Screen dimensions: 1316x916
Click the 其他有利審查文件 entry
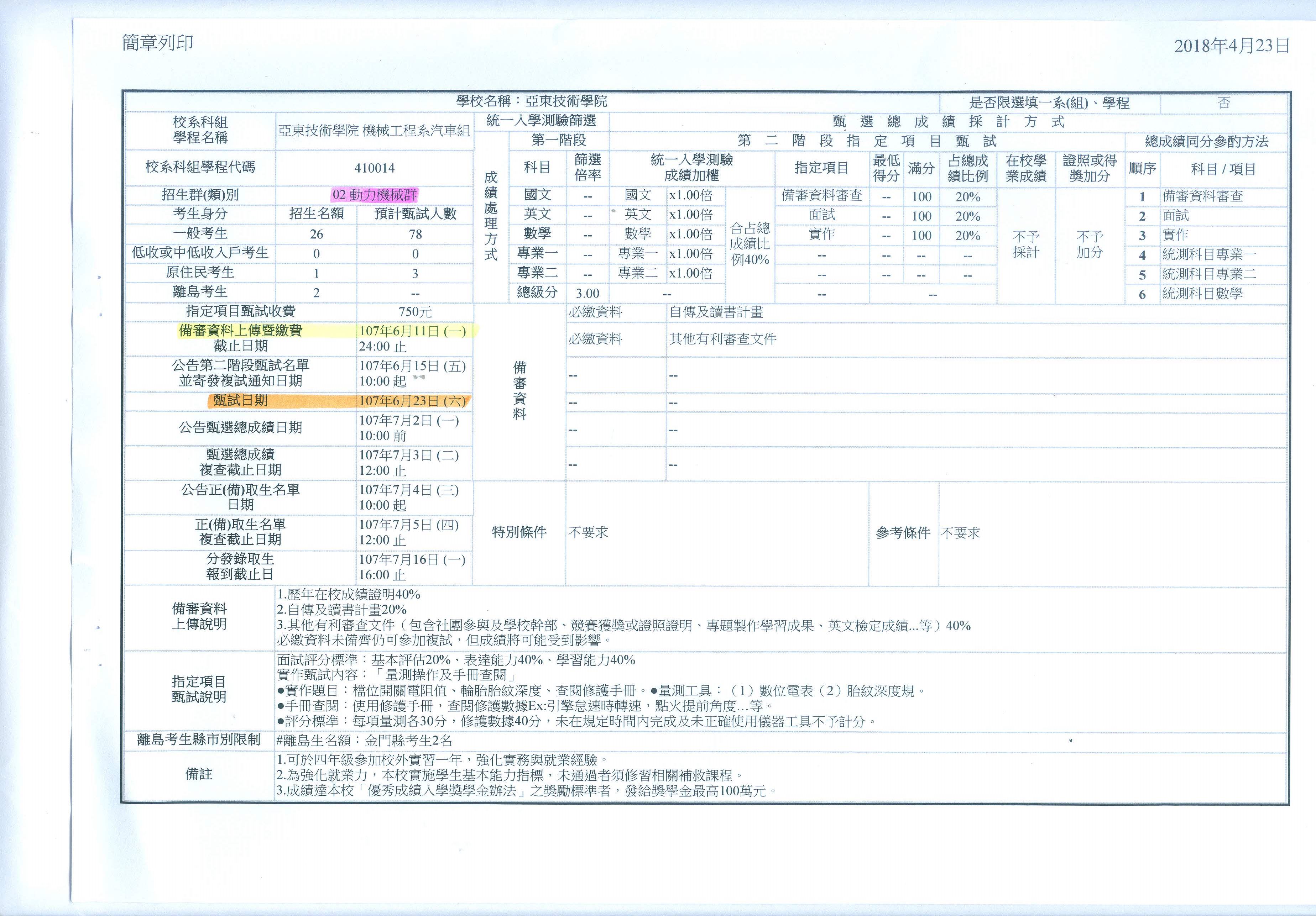[x=723, y=339]
